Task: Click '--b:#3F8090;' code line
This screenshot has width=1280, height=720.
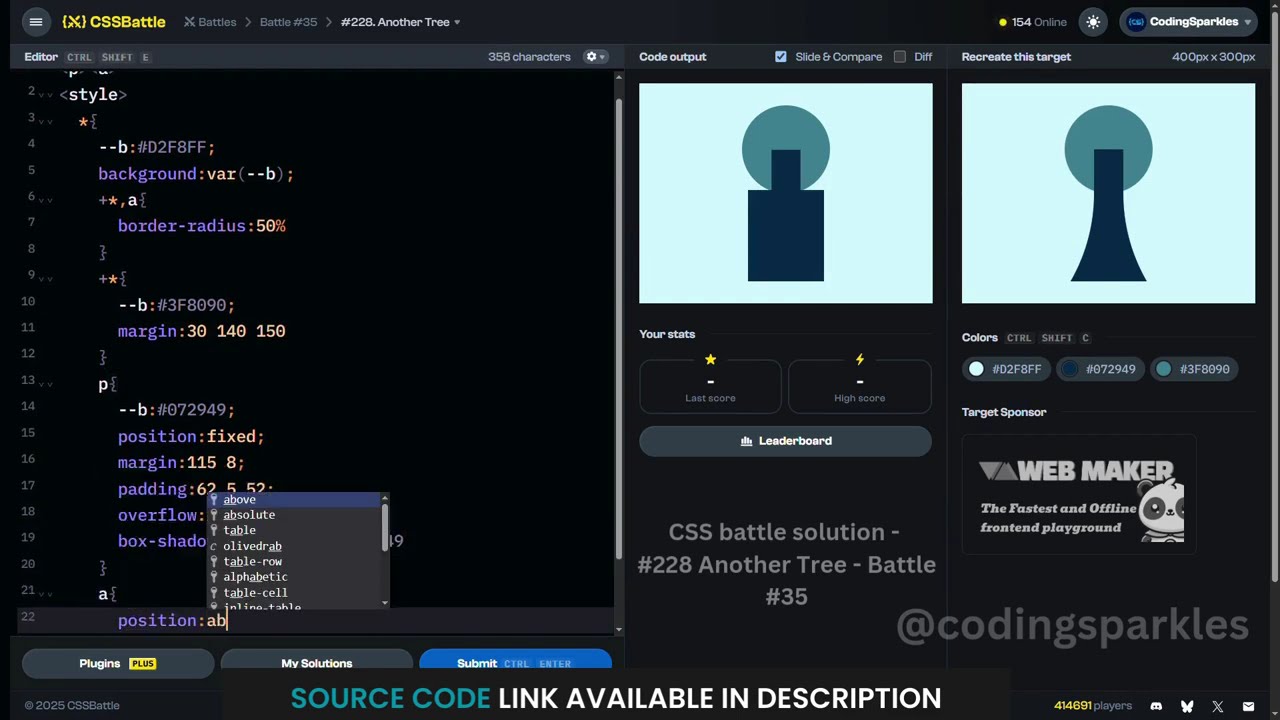Action: pos(176,305)
